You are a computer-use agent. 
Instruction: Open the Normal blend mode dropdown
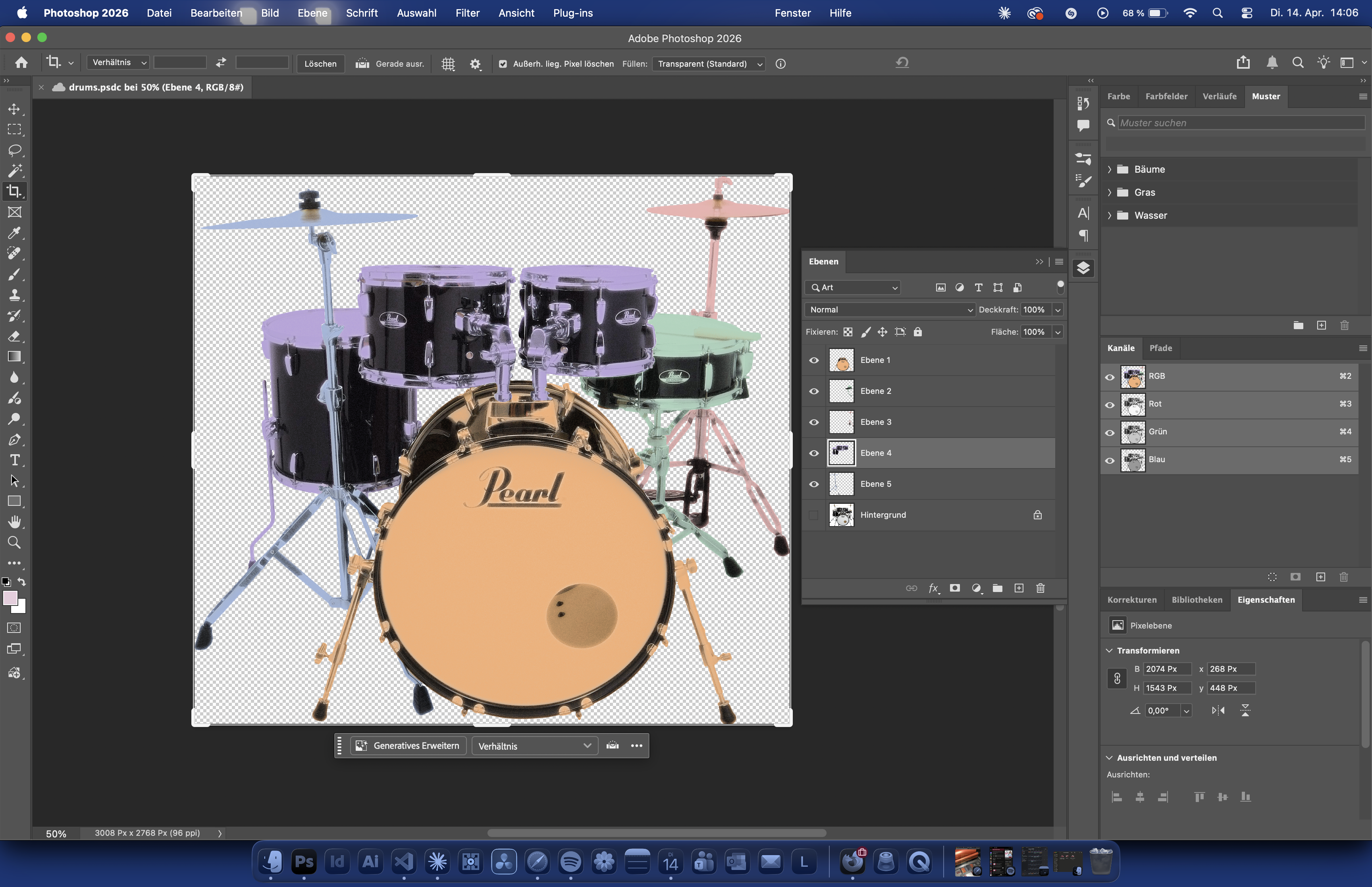(890, 310)
